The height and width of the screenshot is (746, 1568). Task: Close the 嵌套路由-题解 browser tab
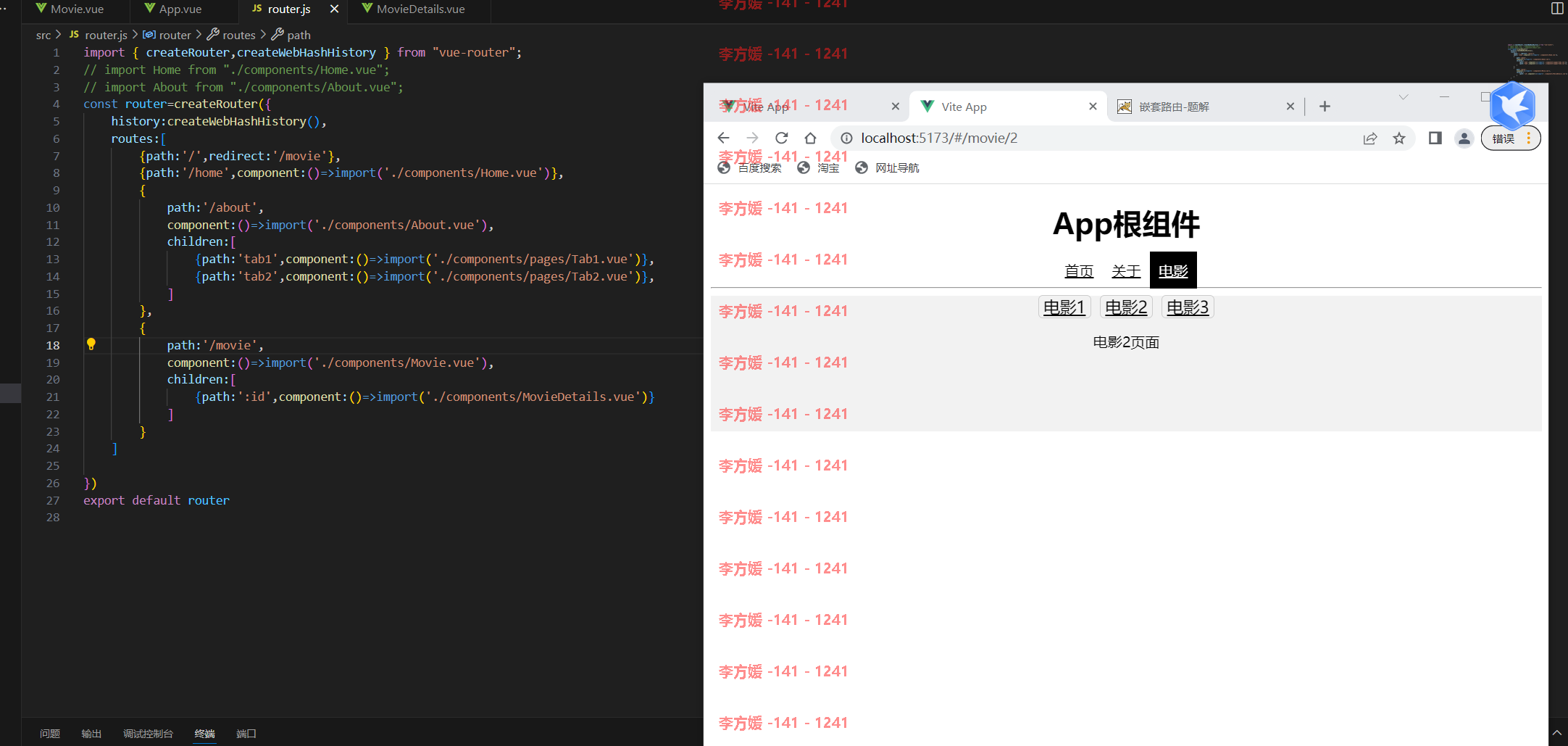click(1290, 107)
